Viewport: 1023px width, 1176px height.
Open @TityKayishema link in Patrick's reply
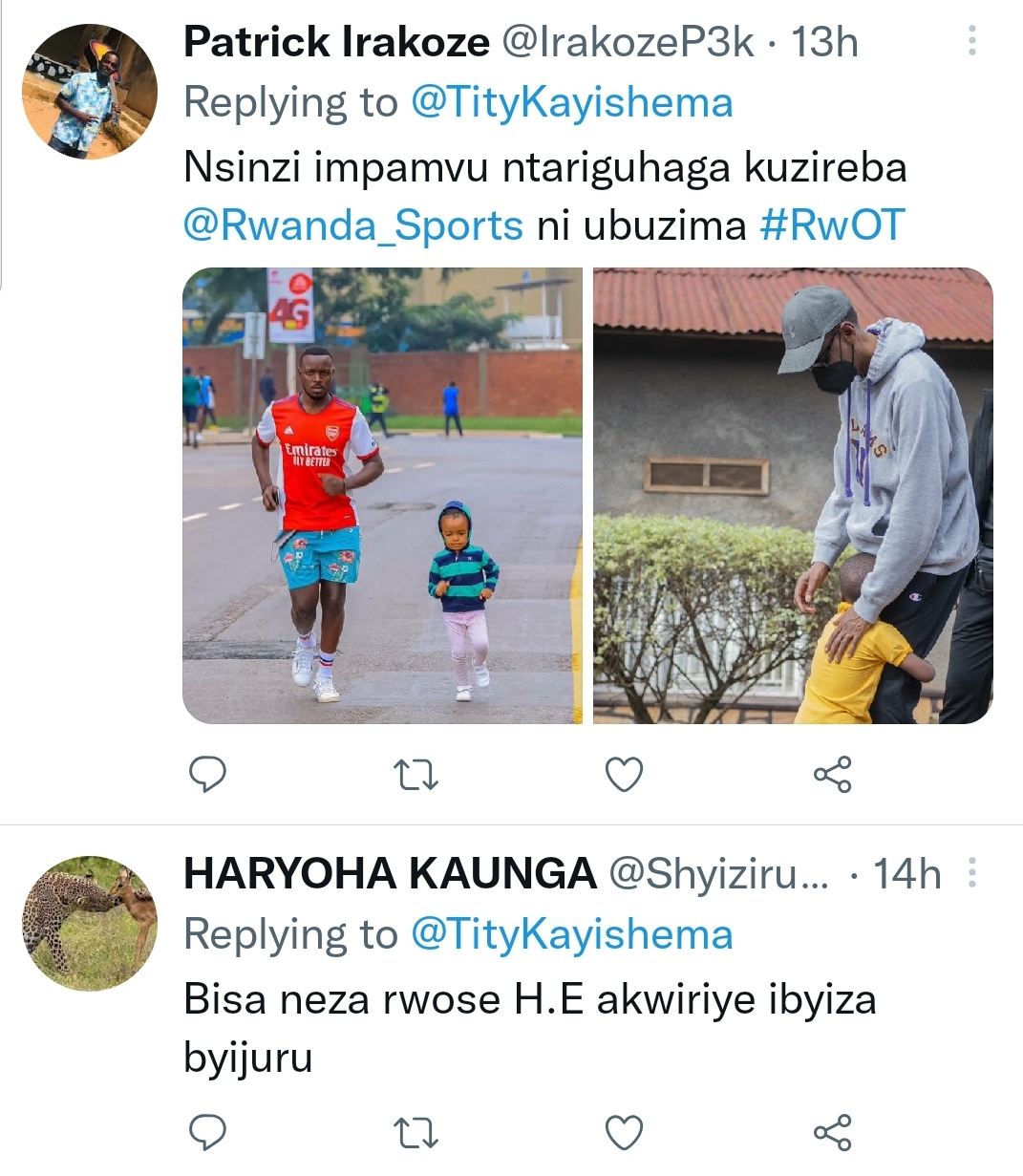(571, 102)
